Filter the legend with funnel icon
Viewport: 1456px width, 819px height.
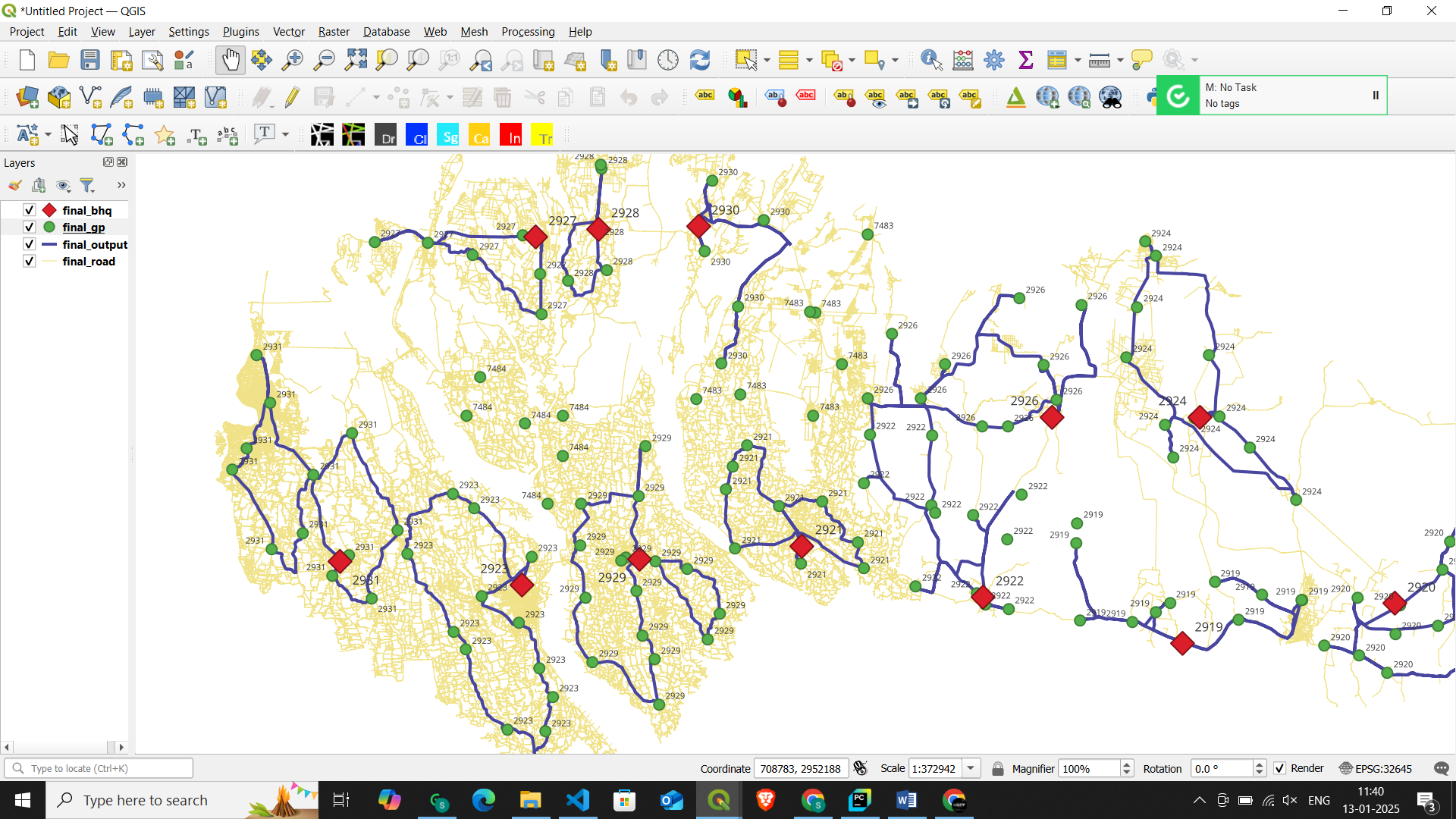tap(87, 185)
